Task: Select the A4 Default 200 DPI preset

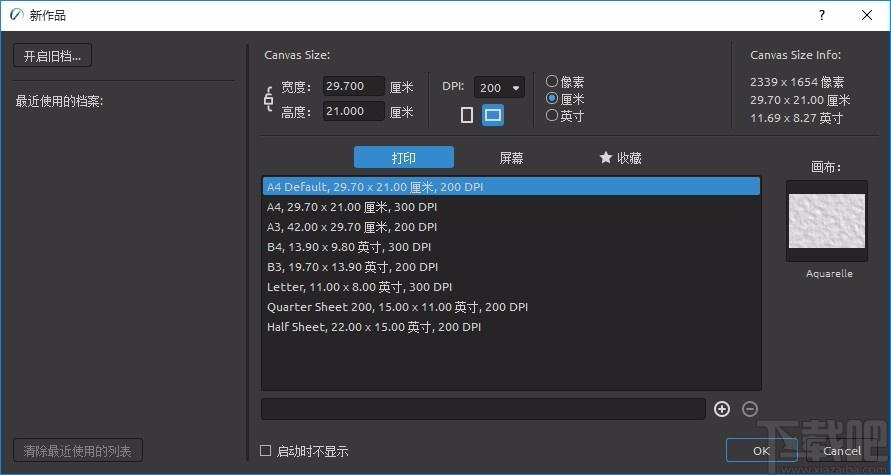Action: (511, 186)
